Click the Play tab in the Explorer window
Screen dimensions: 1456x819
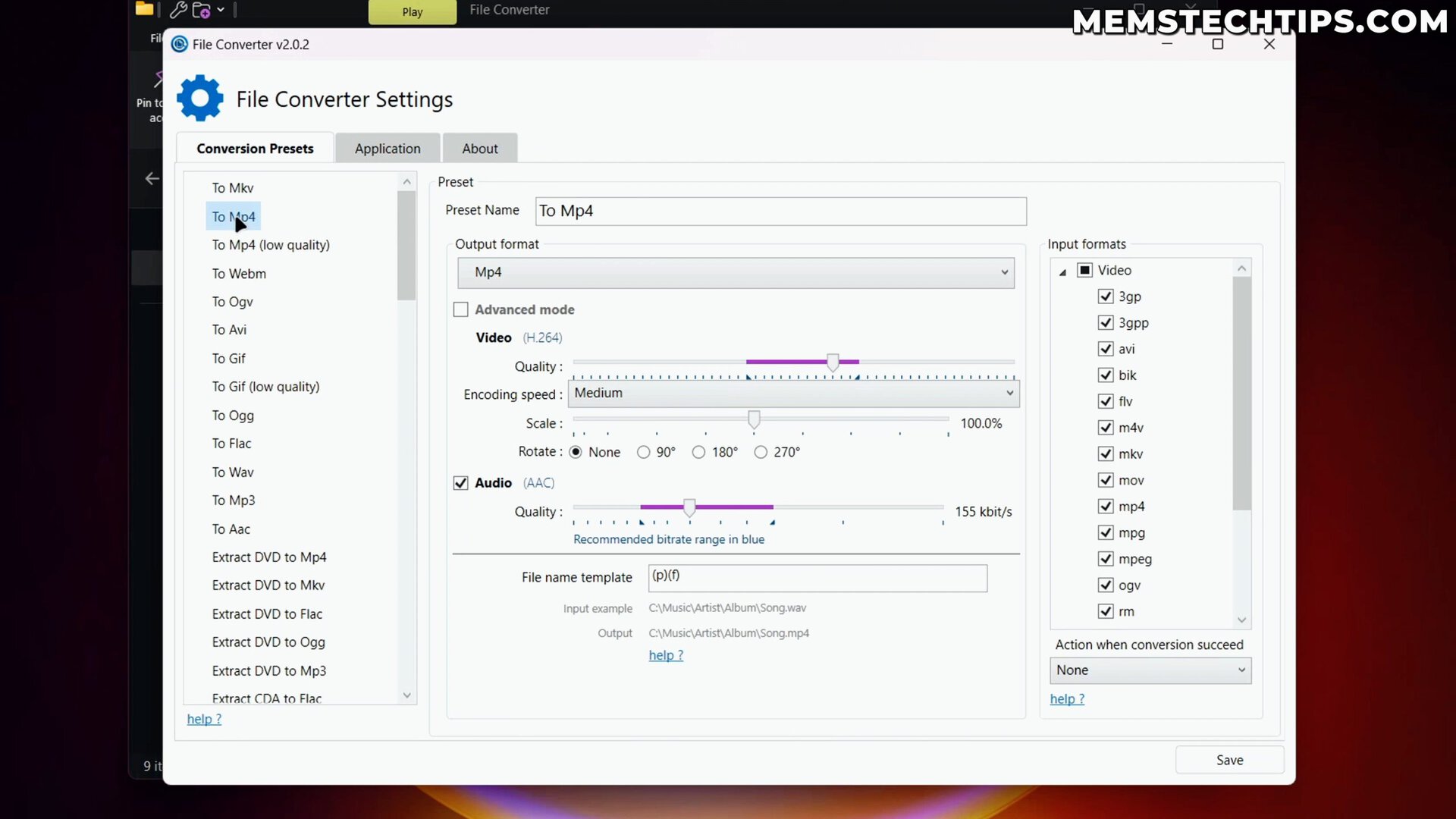[x=413, y=11]
